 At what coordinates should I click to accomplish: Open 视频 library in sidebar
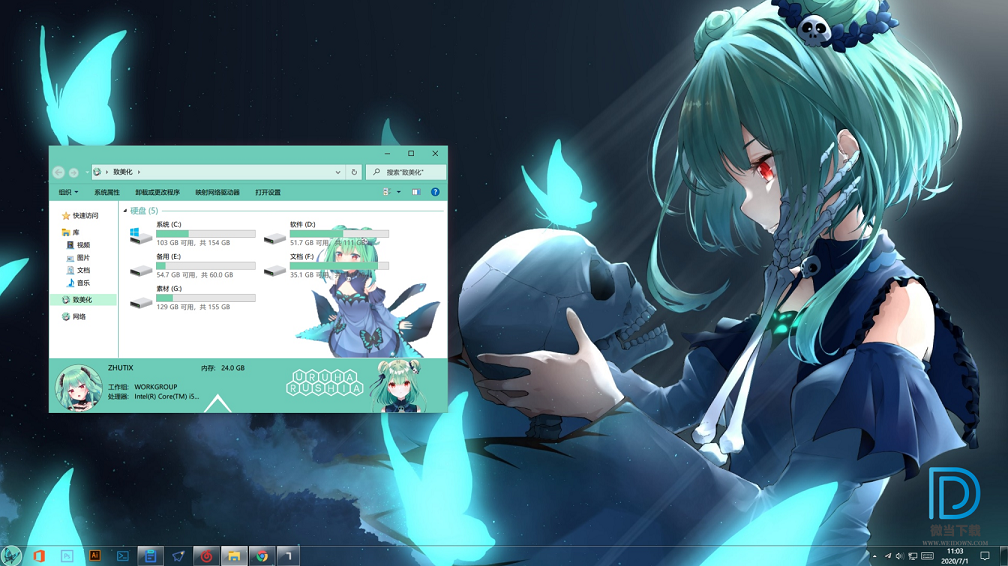pyautogui.click(x=78, y=245)
